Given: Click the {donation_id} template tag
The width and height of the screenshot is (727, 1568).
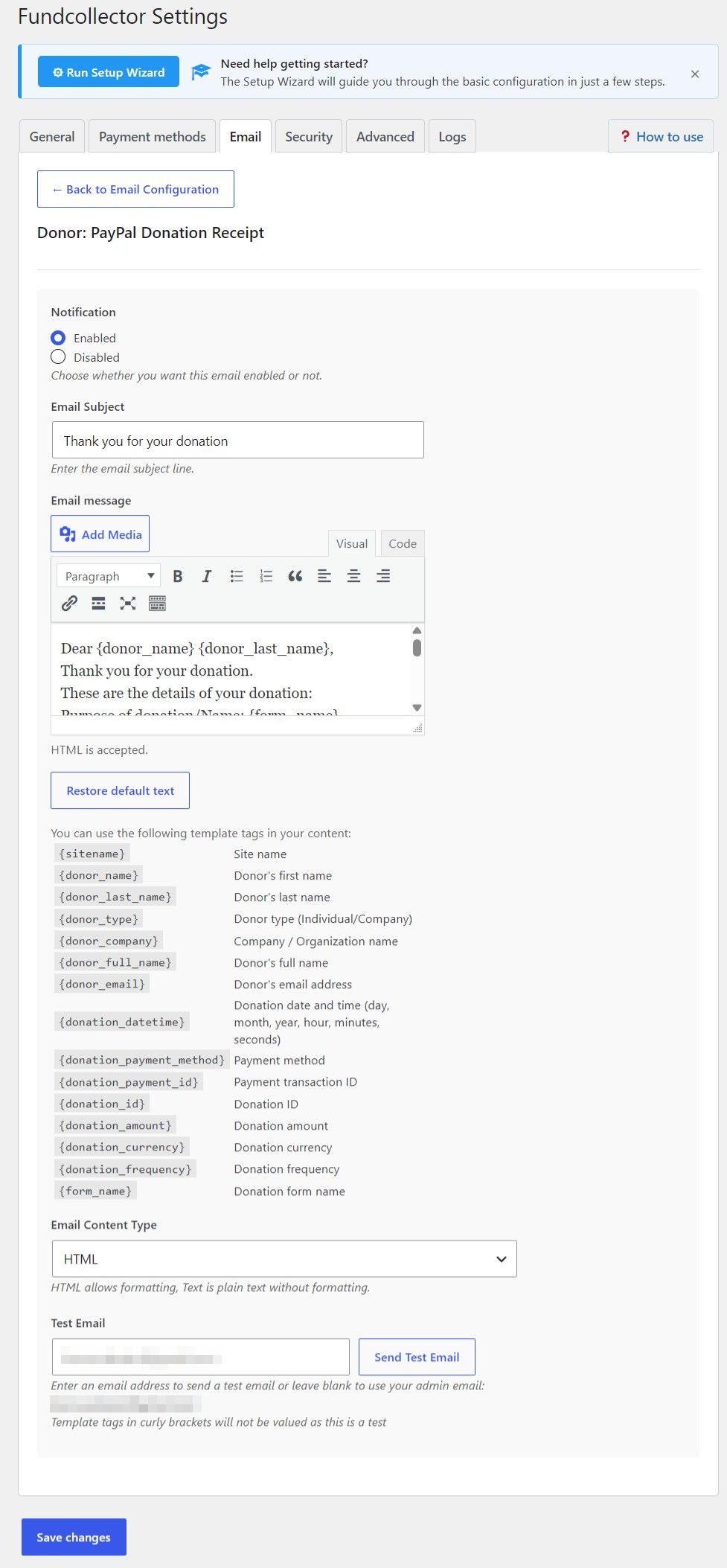Looking at the screenshot, I should [102, 1104].
